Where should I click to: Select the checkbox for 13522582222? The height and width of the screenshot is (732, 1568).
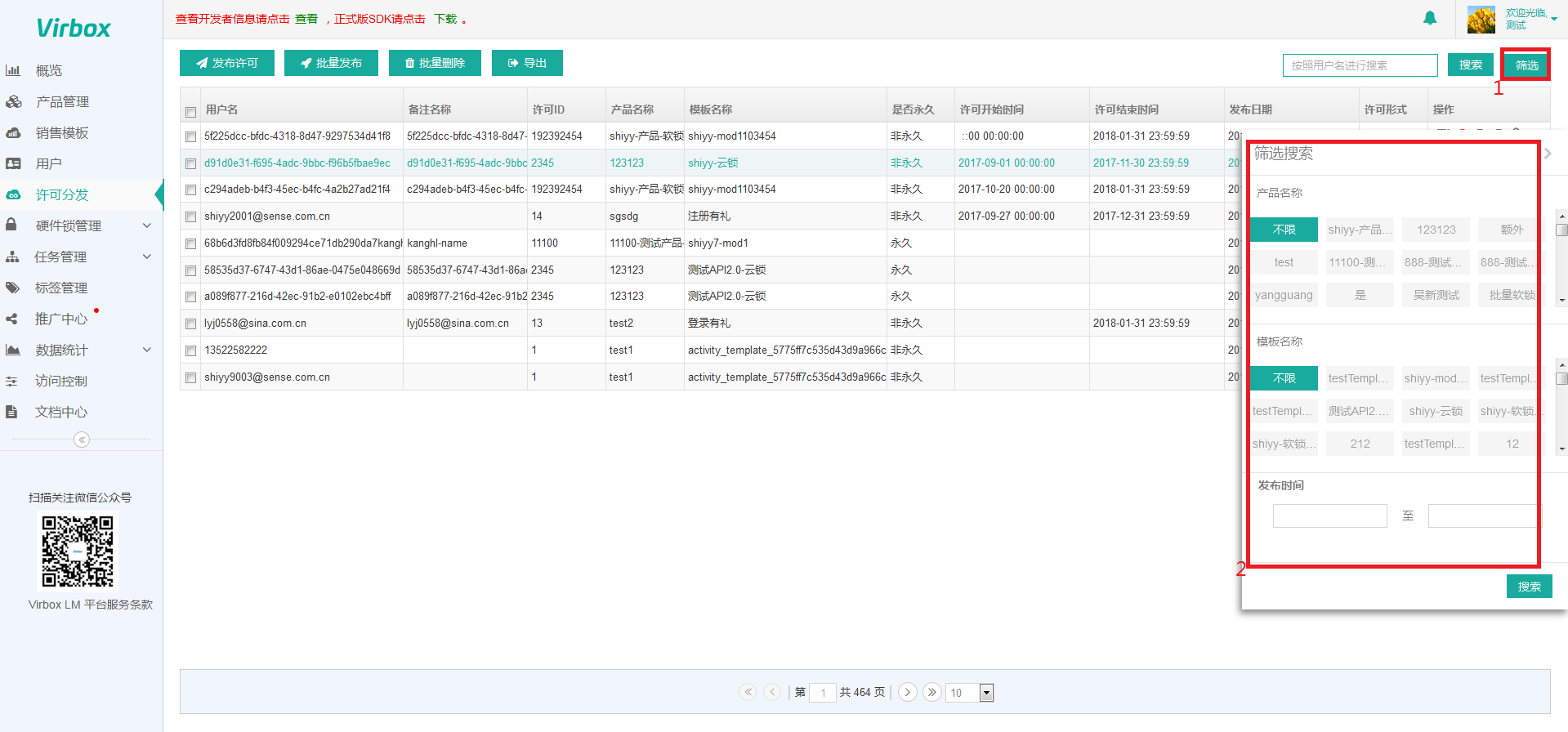pos(190,350)
